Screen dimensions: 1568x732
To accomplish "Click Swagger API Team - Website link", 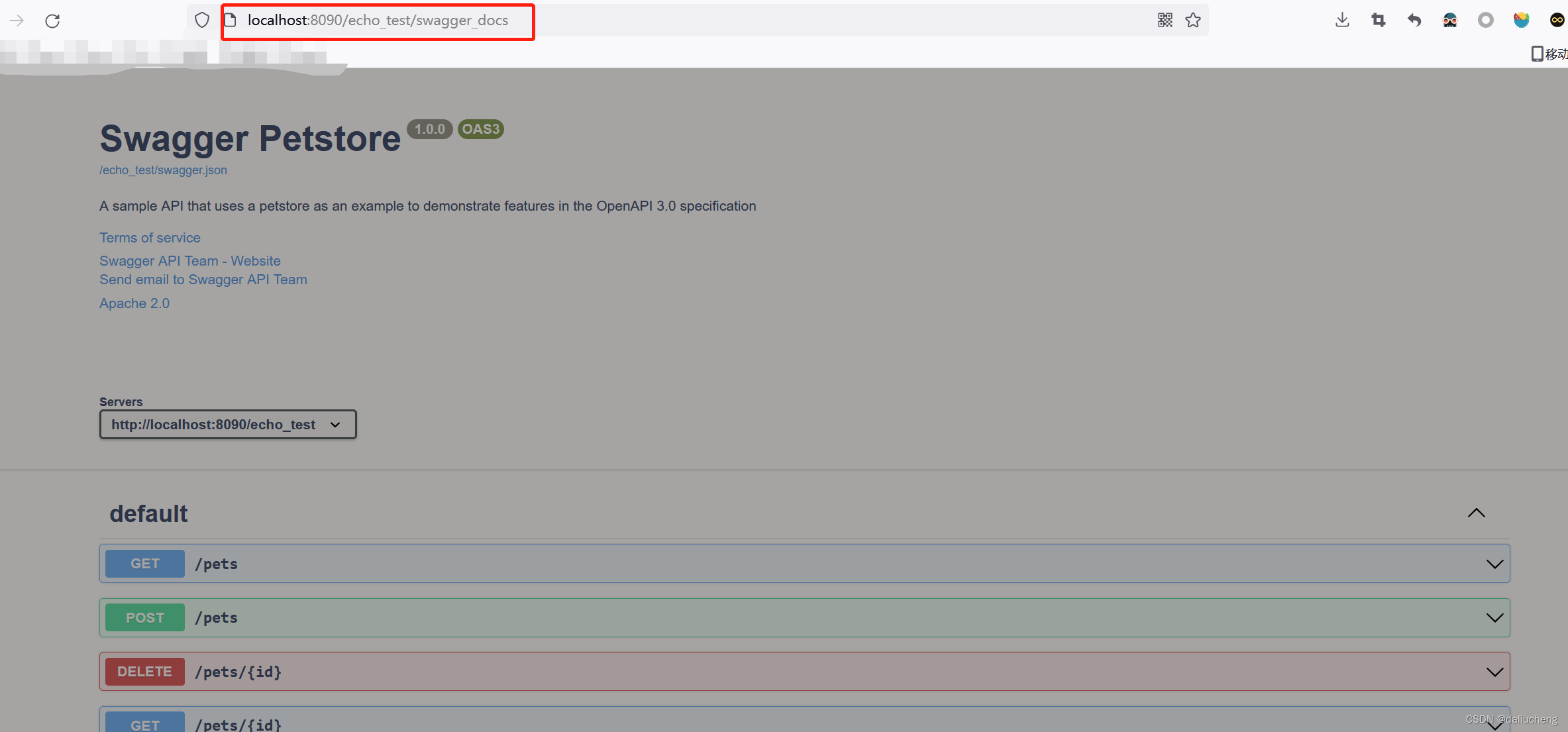I will click(190, 261).
